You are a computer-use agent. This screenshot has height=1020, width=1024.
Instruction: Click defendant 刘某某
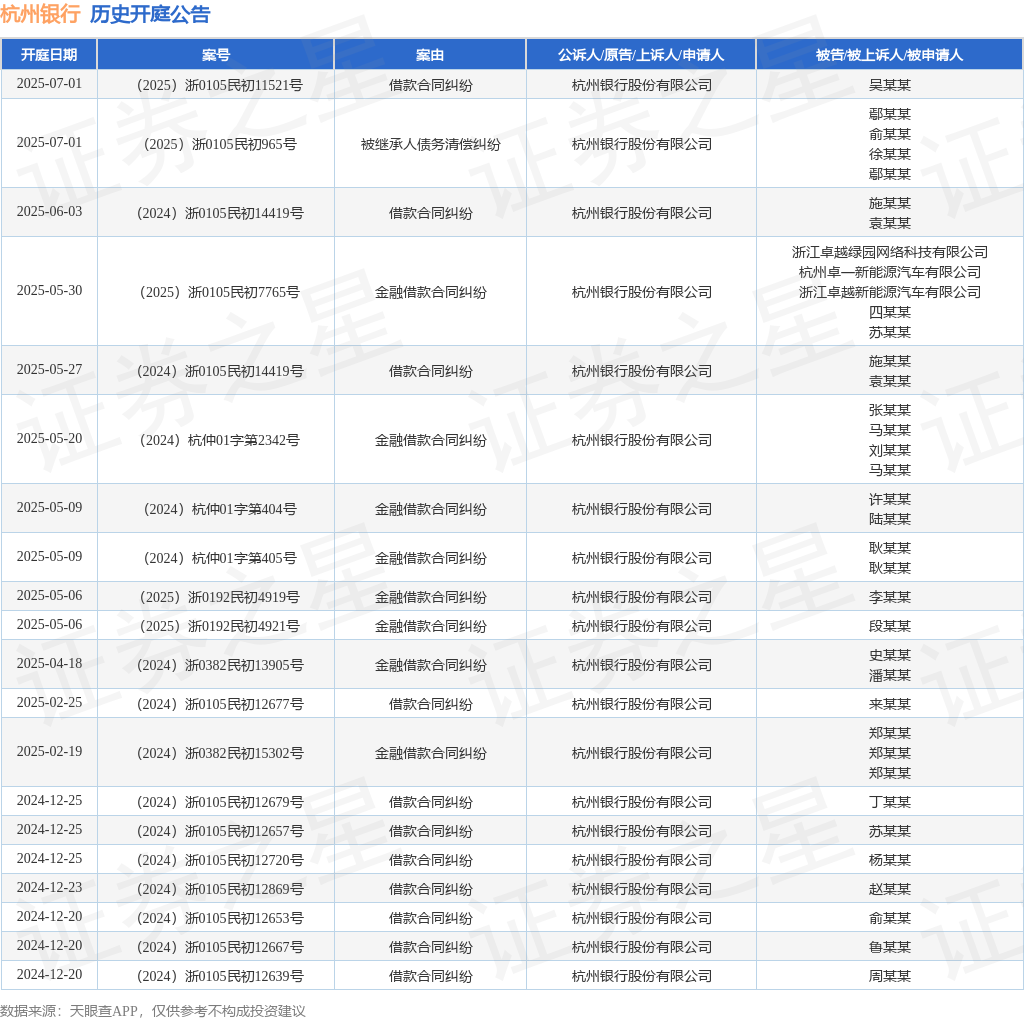coord(889,450)
